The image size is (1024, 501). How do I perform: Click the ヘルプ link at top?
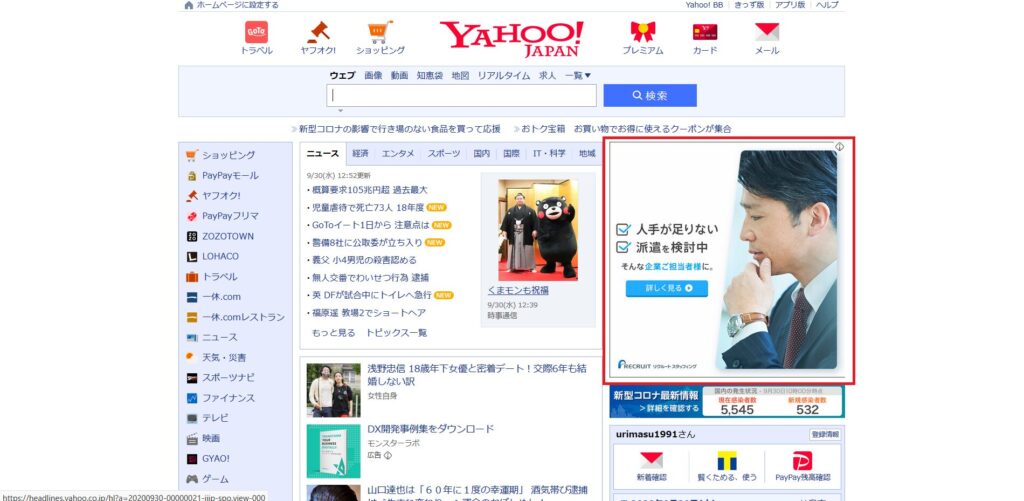point(827,5)
